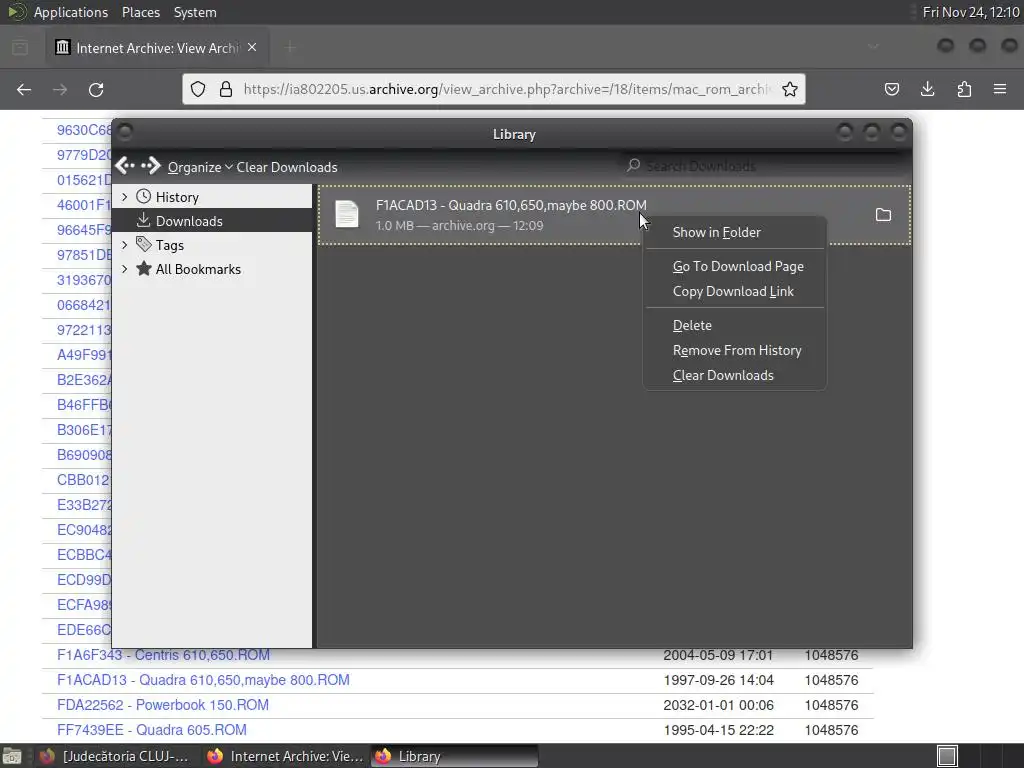Screen dimensions: 1024x768
Task: Click the downloaded file's document icon
Action: click(x=347, y=214)
